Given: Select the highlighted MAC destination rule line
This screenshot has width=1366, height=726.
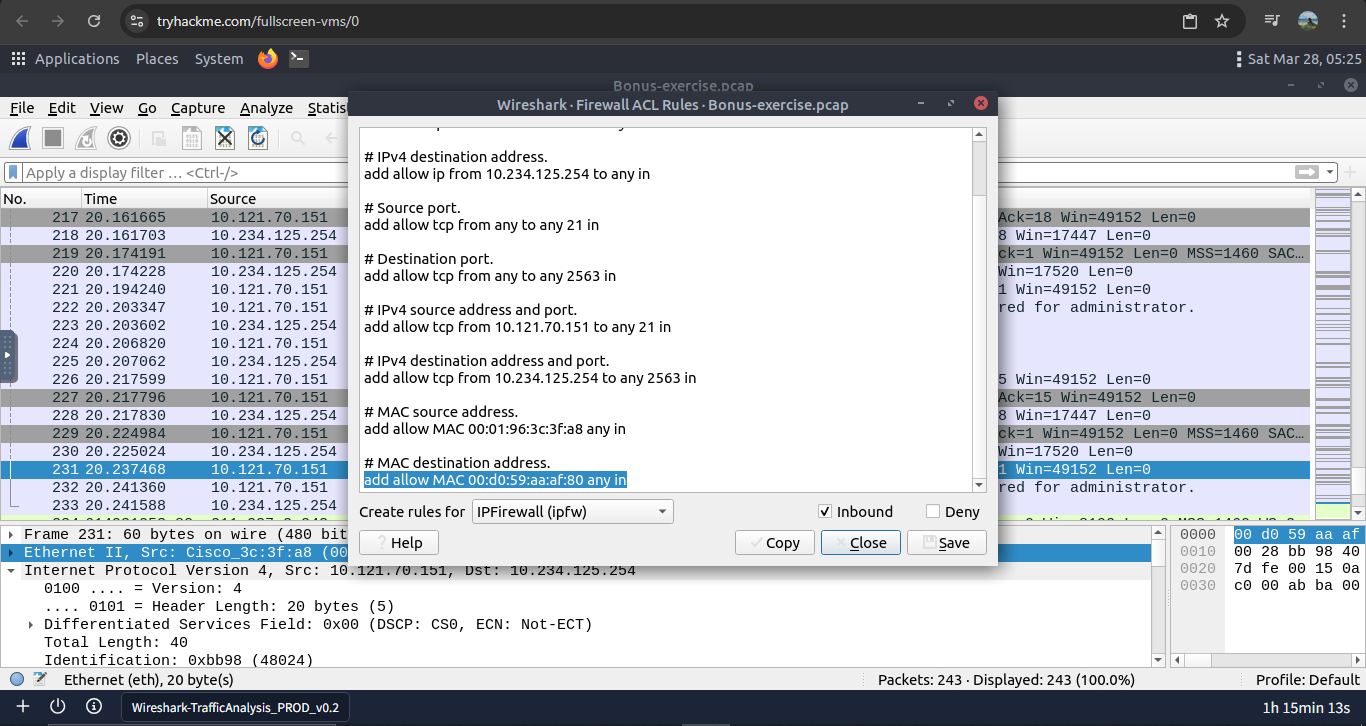Looking at the screenshot, I should coord(495,480).
